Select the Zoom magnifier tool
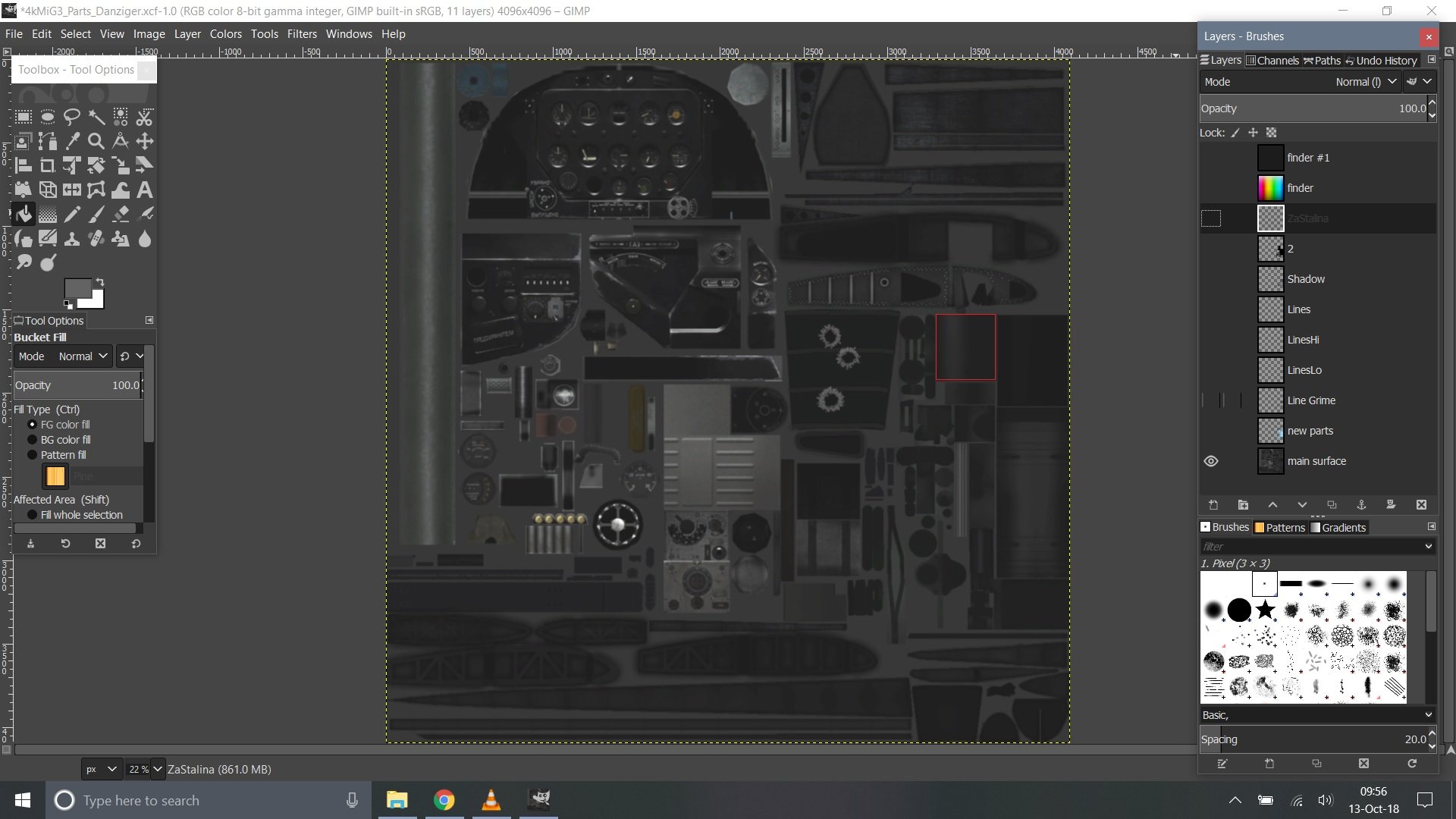 tap(96, 141)
